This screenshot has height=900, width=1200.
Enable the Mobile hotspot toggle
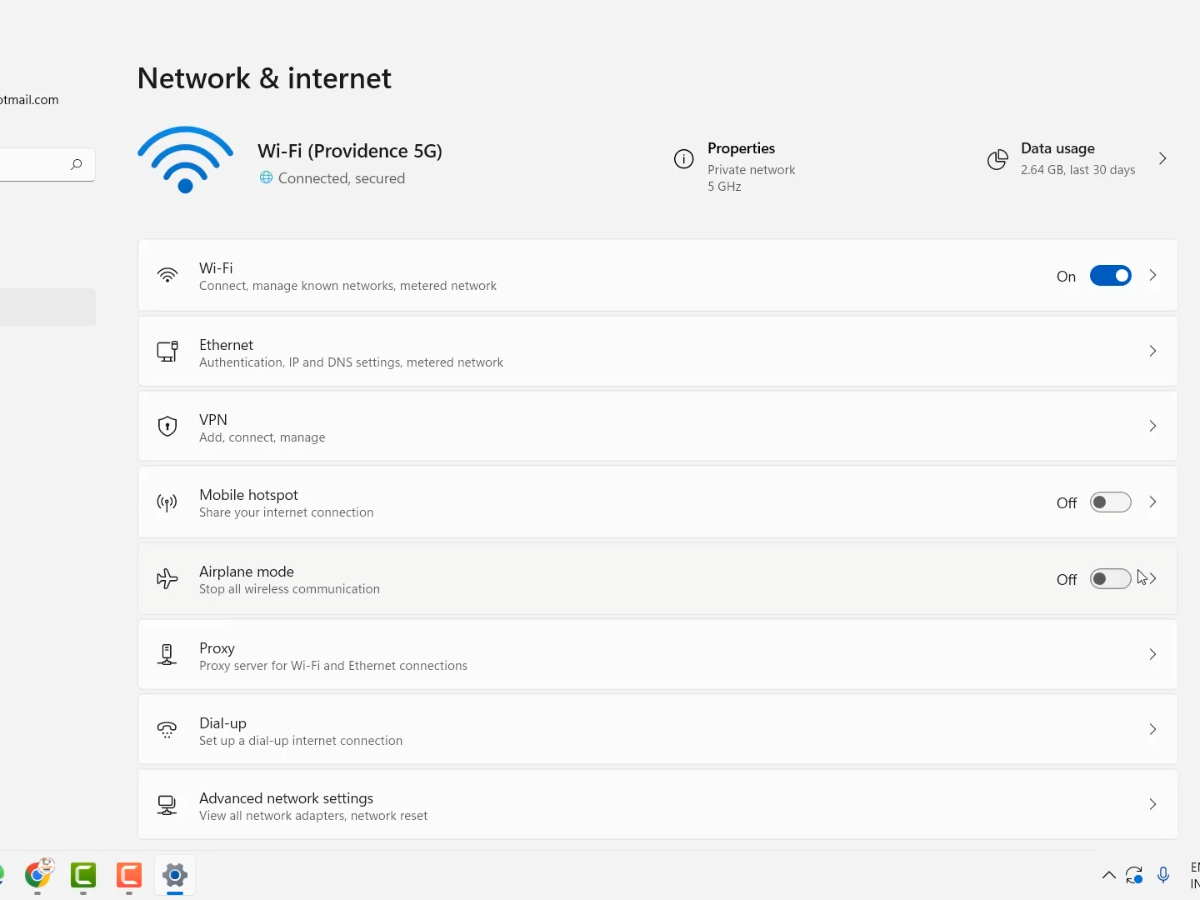click(1110, 502)
